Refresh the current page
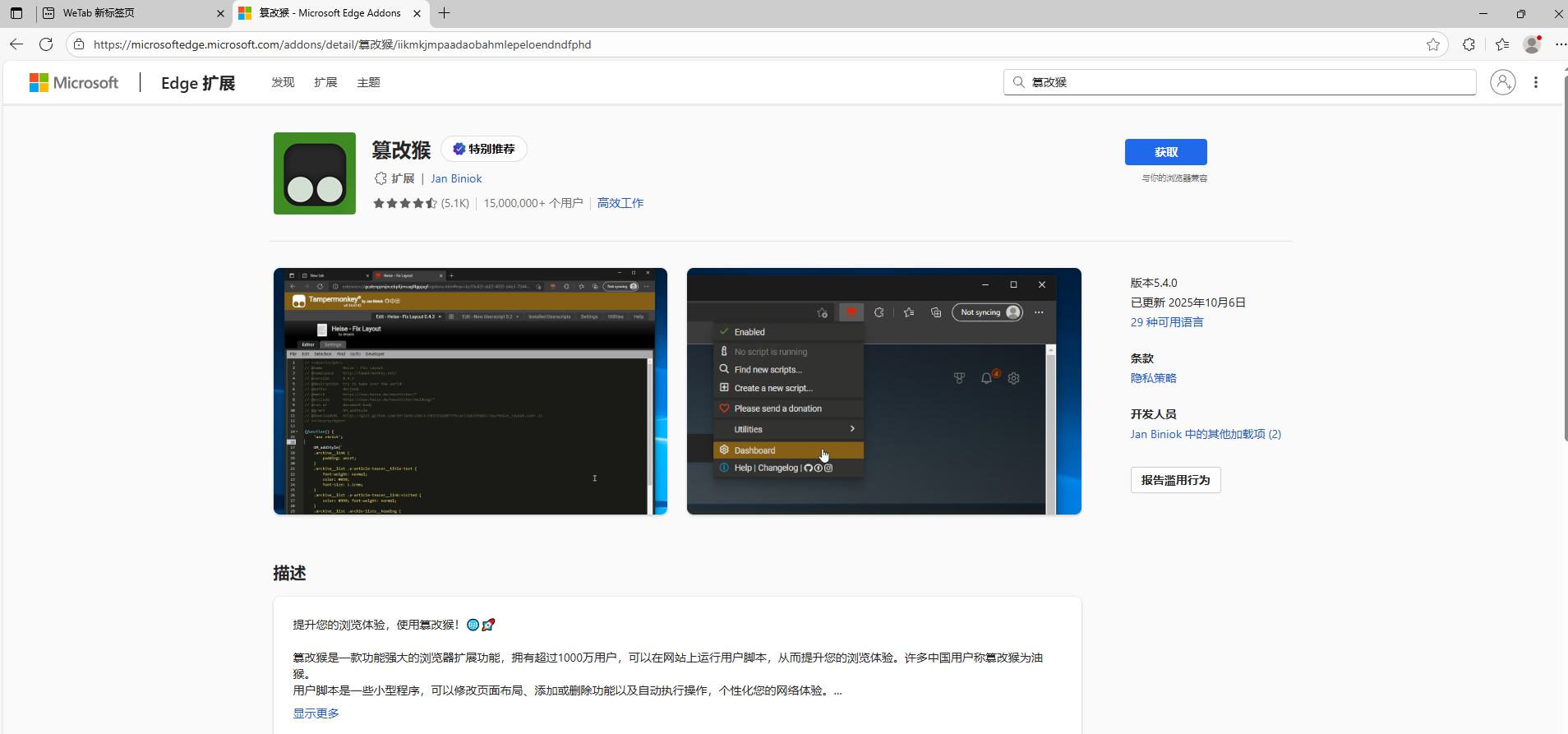Viewport: 1568px width, 734px height. point(46,44)
